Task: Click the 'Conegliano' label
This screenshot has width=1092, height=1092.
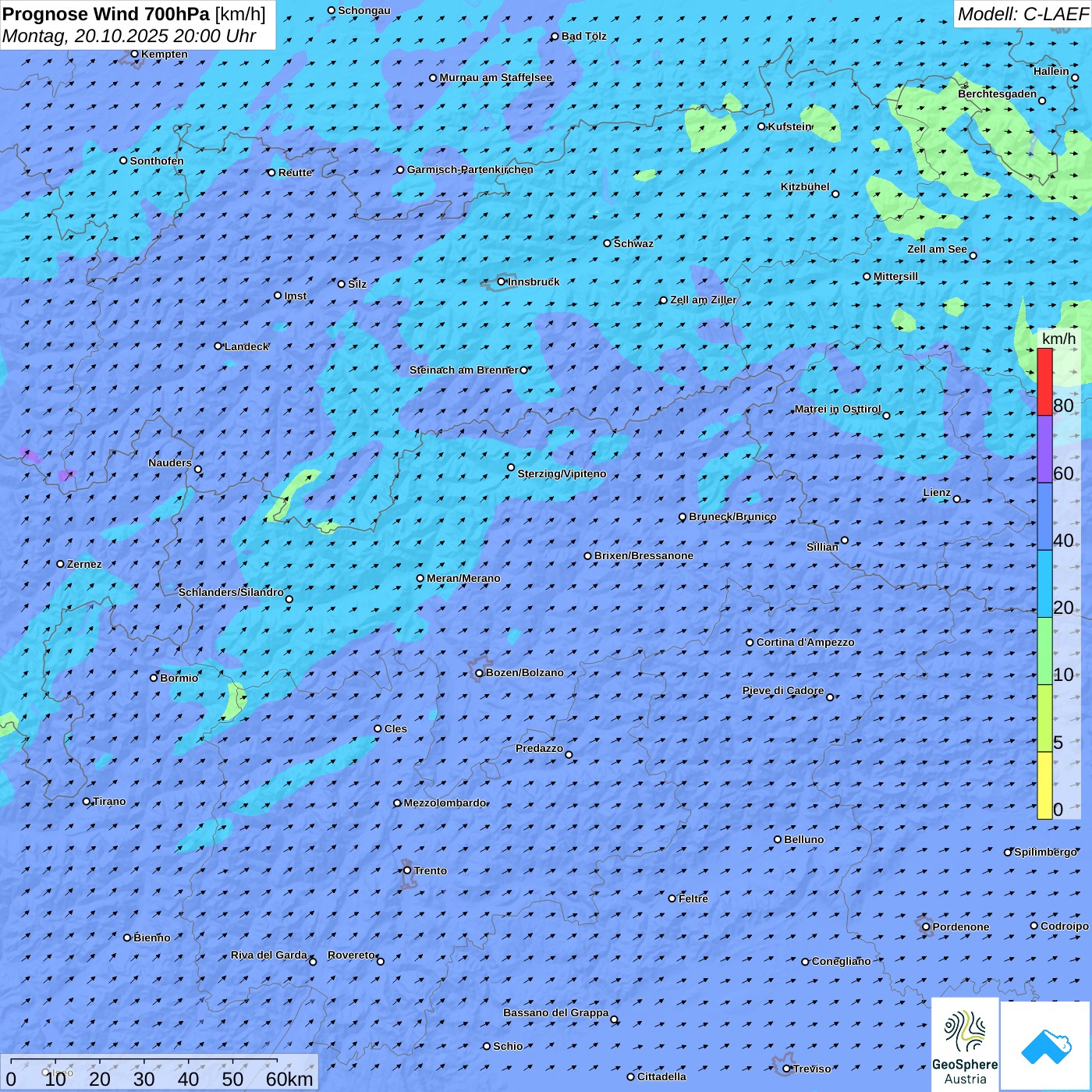Action: 841,961
